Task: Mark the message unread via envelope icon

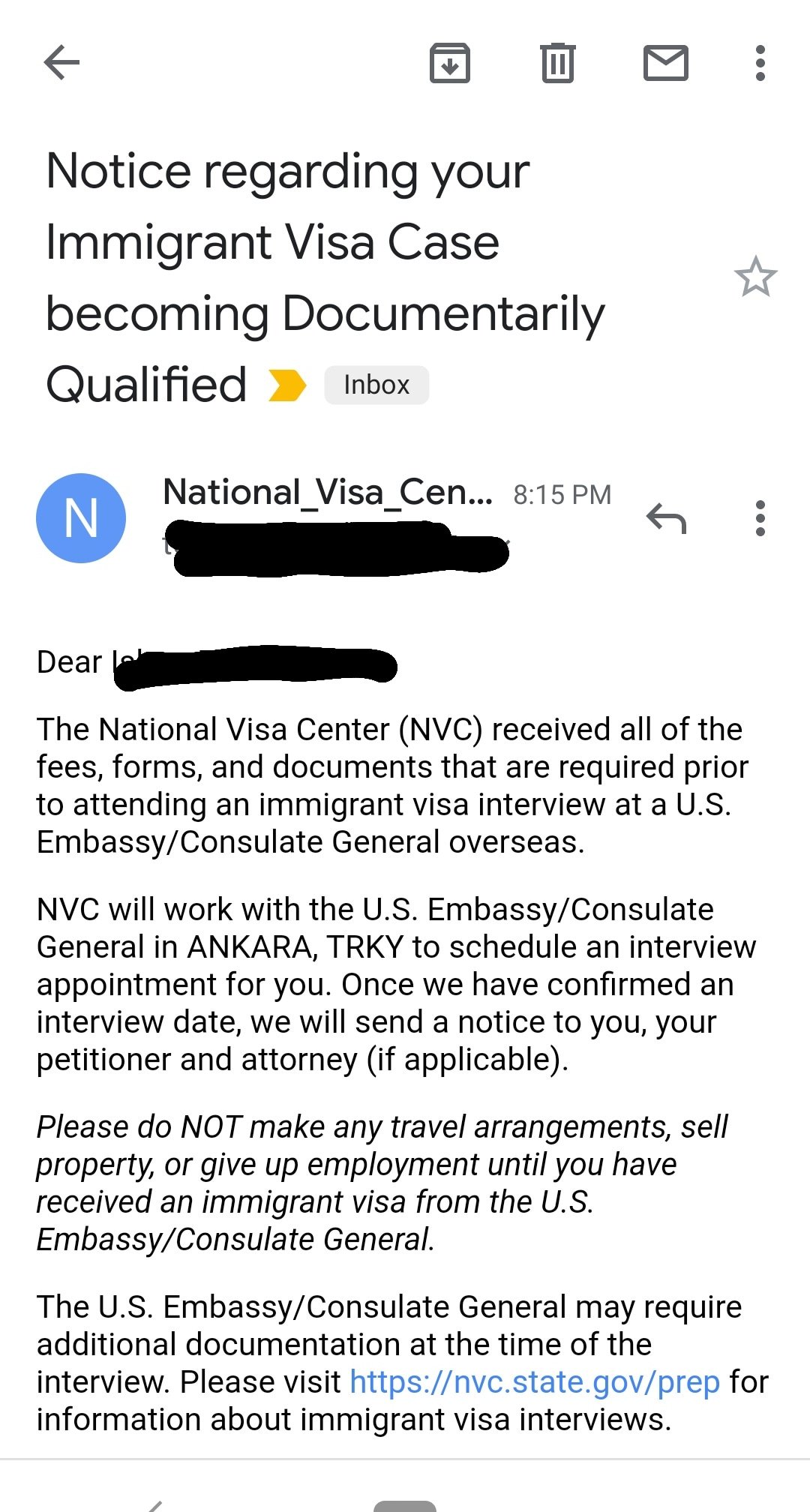Action: pos(666,62)
